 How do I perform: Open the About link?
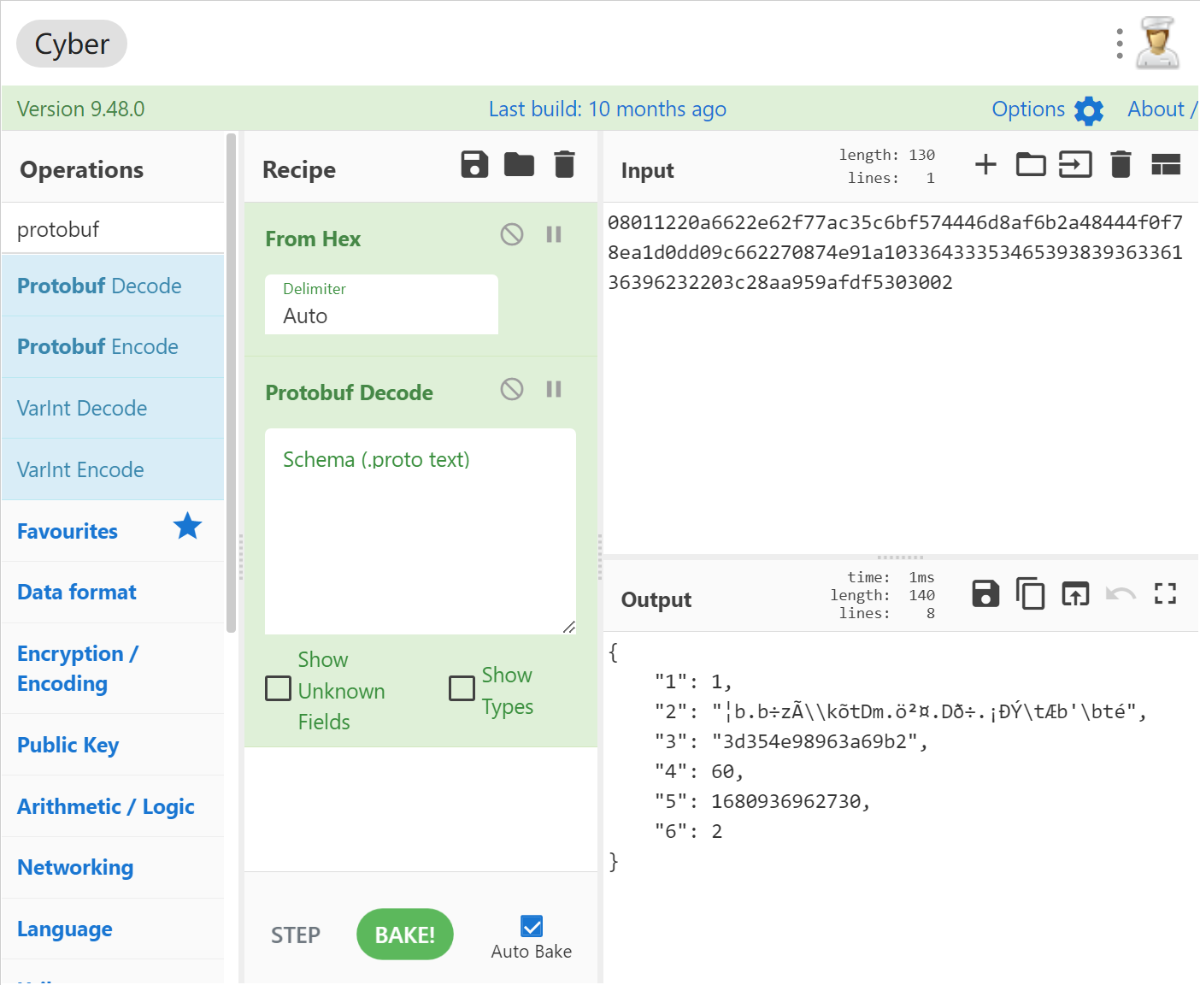pos(1161,109)
